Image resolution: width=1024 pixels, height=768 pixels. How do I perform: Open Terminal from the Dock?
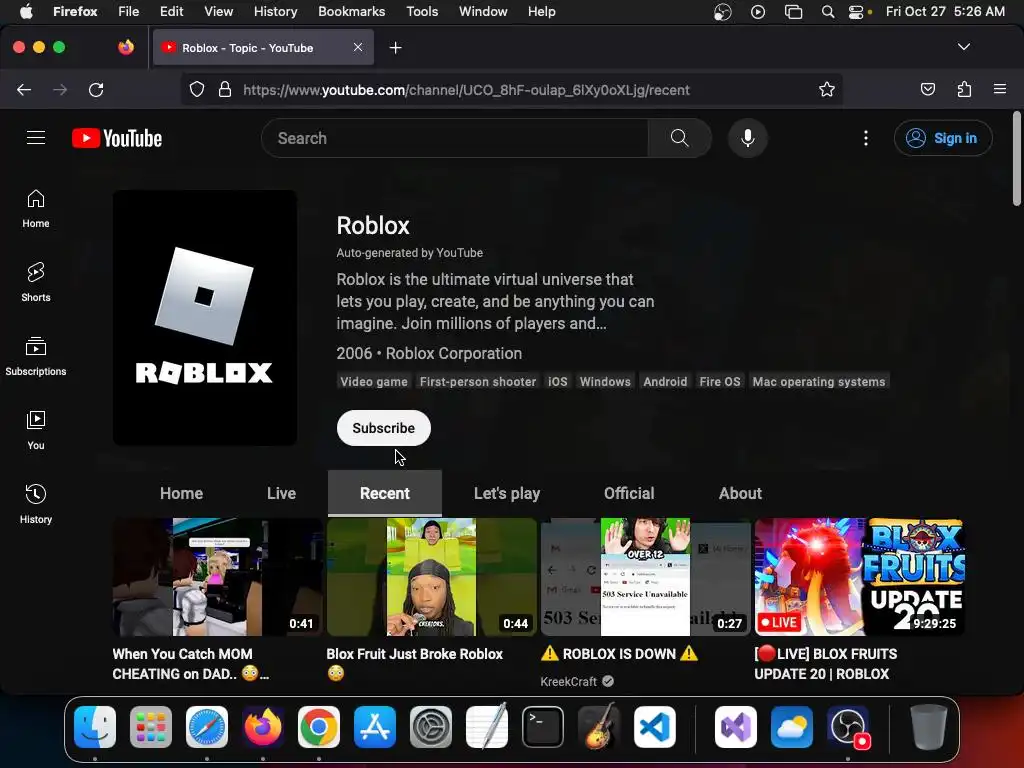543,727
